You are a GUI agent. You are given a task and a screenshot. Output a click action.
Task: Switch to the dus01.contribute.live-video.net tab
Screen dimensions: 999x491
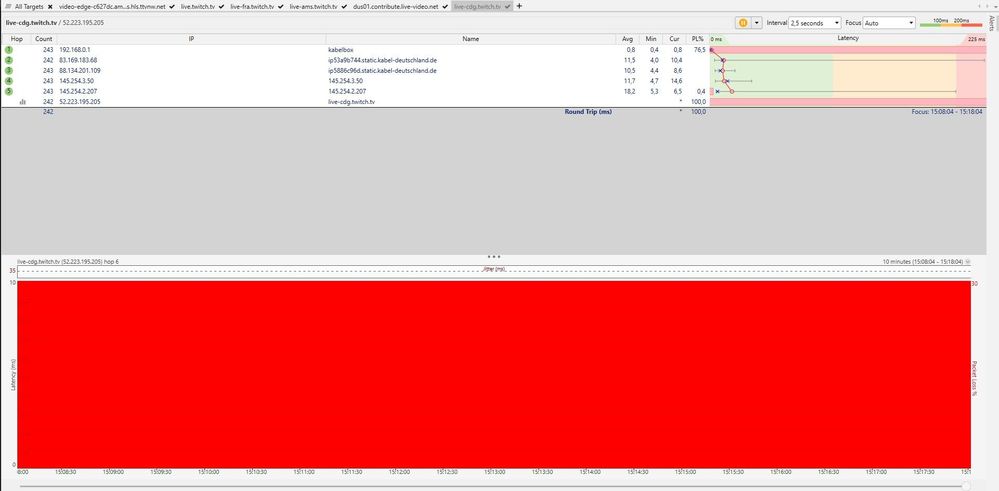(395, 6)
